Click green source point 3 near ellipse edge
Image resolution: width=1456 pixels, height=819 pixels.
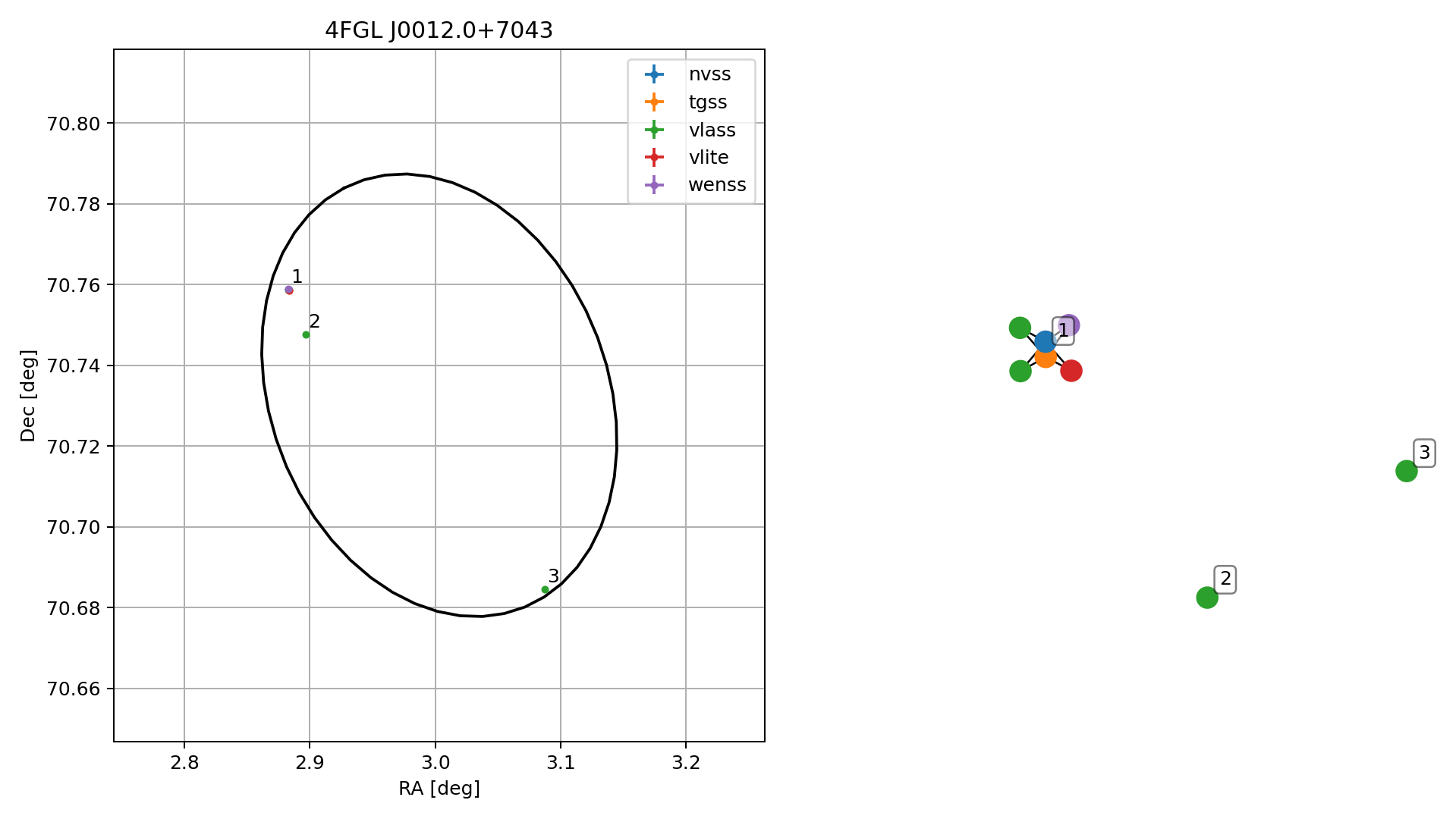tap(545, 589)
